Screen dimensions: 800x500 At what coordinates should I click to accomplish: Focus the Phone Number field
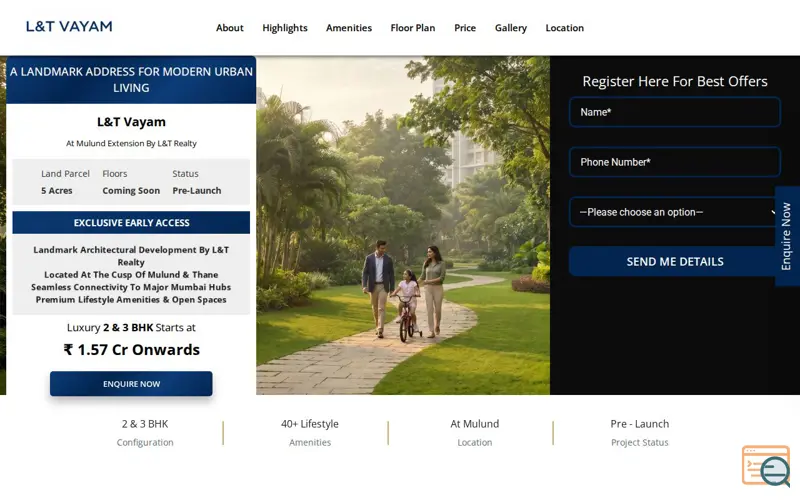click(x=674, y=162)
